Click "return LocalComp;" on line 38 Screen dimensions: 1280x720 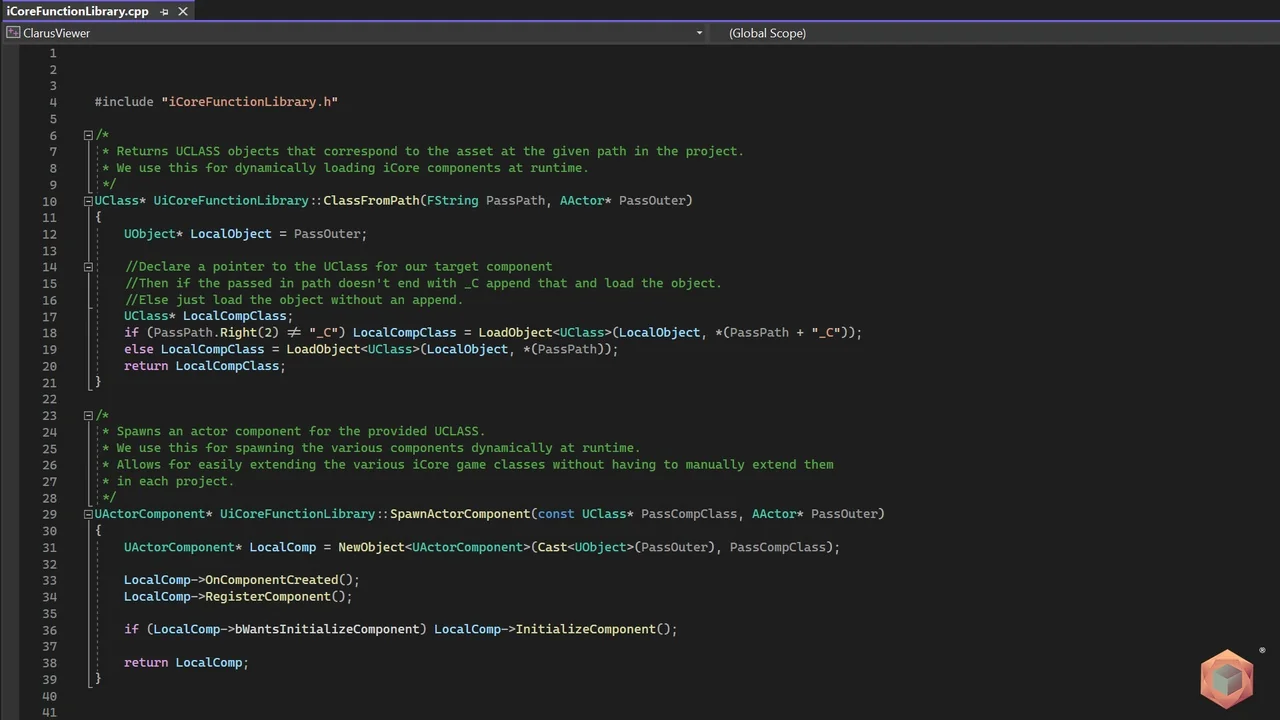click(186, 662)
